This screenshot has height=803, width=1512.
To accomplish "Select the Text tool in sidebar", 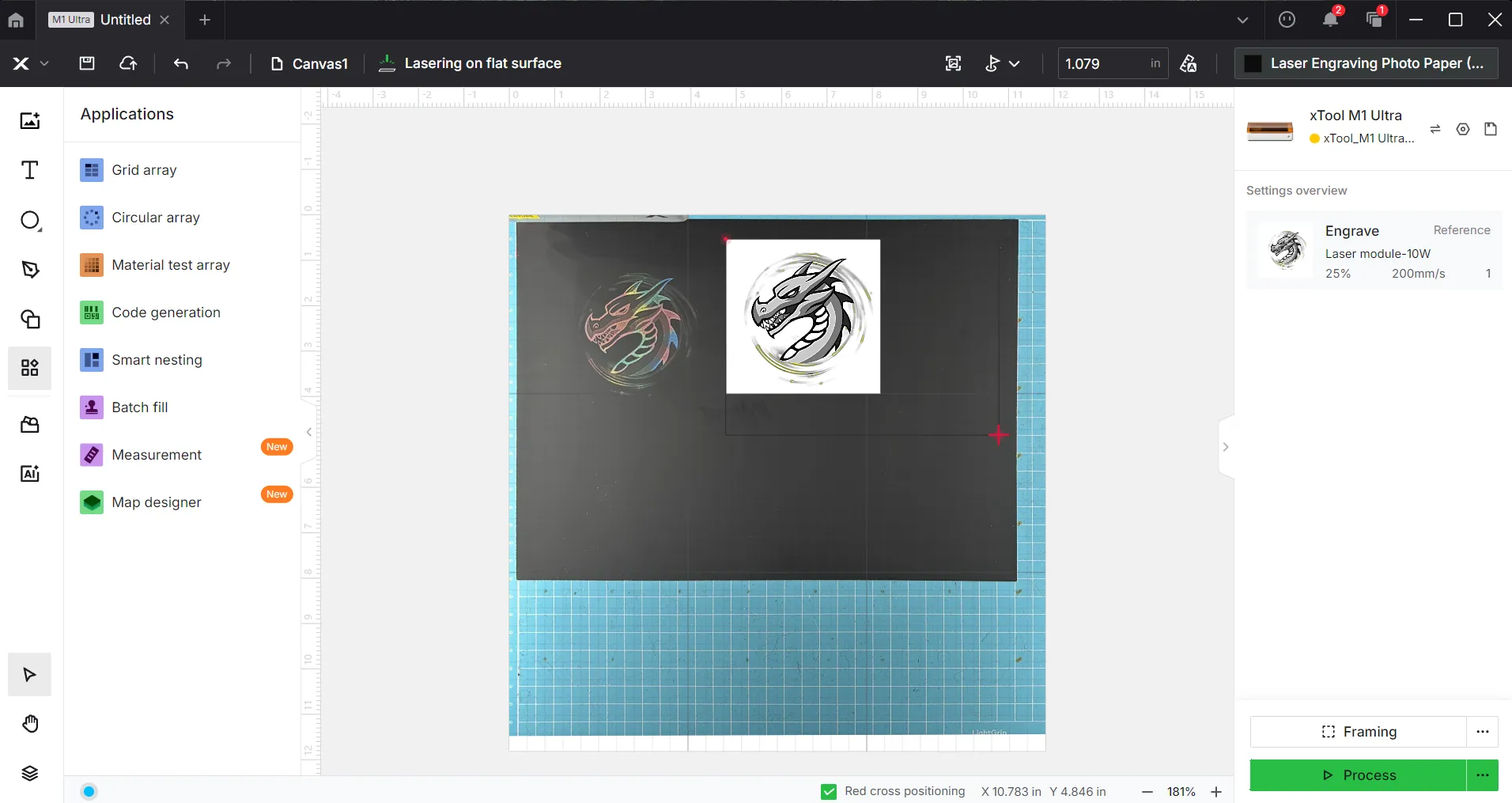I will pyautogui.click(x=29, y=170).
